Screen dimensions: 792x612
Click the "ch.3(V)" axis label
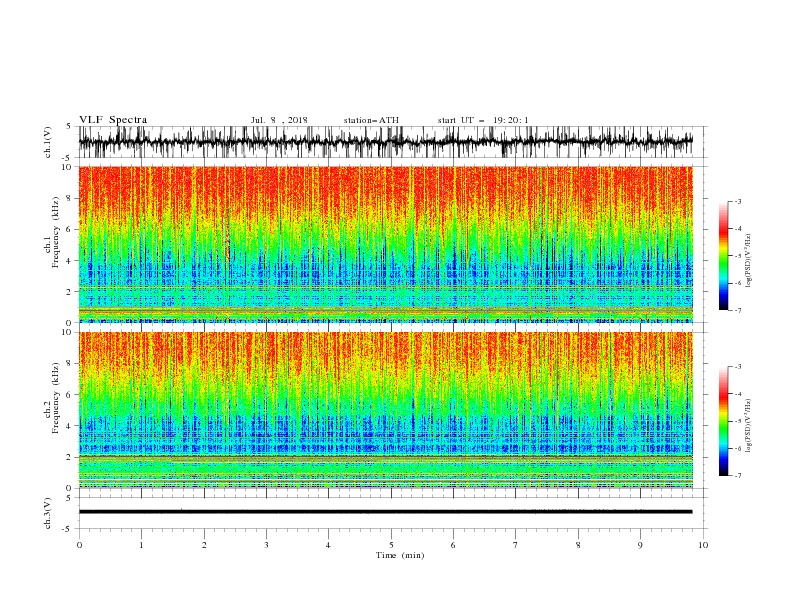click(x=48, y=513)
